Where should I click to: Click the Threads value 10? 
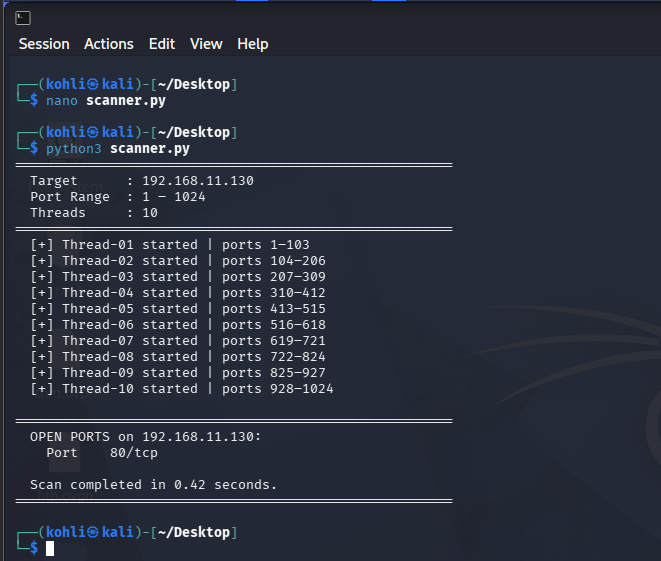150,213
